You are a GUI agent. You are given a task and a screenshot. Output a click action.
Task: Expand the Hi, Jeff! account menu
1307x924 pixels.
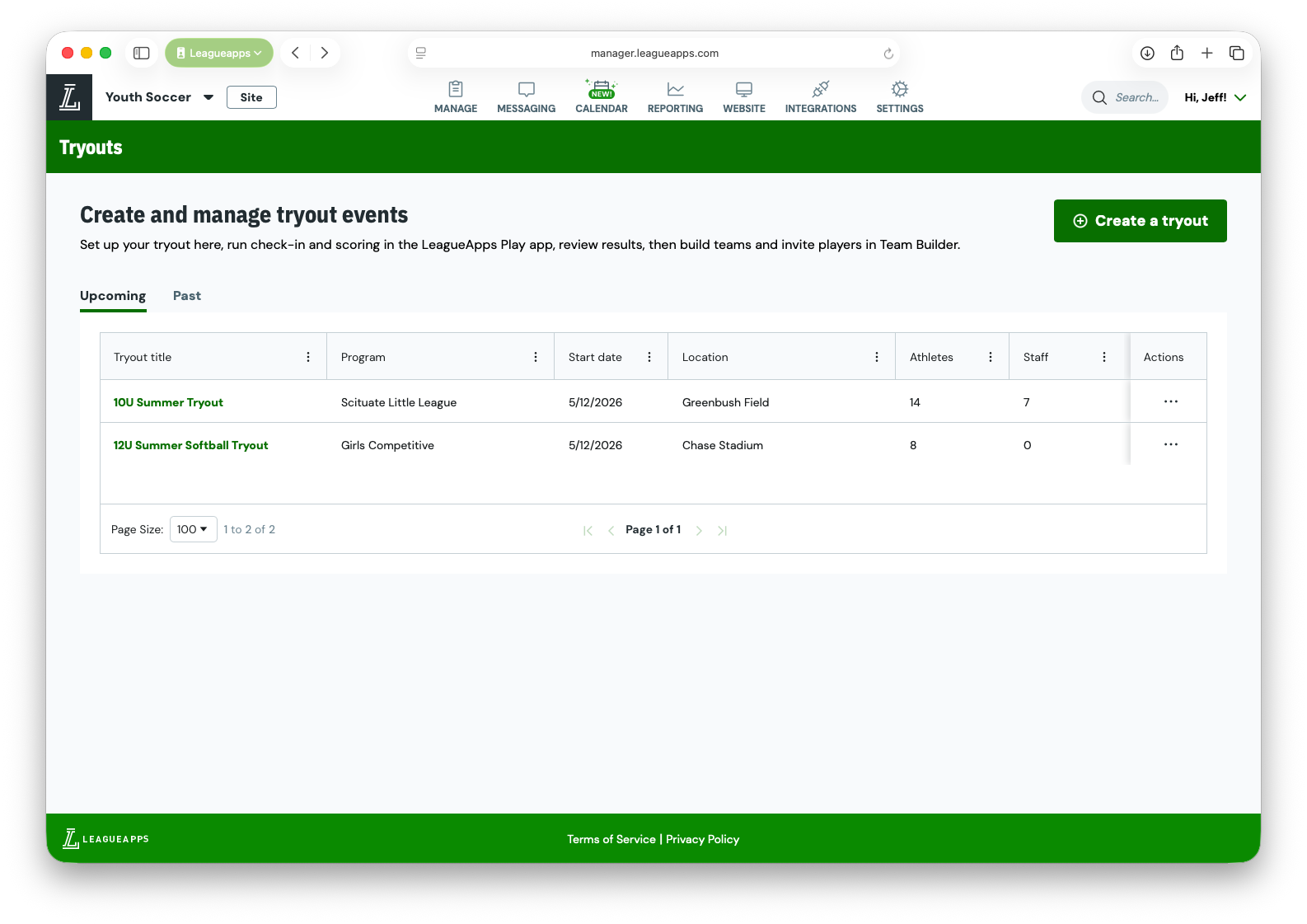point(1215,97)
